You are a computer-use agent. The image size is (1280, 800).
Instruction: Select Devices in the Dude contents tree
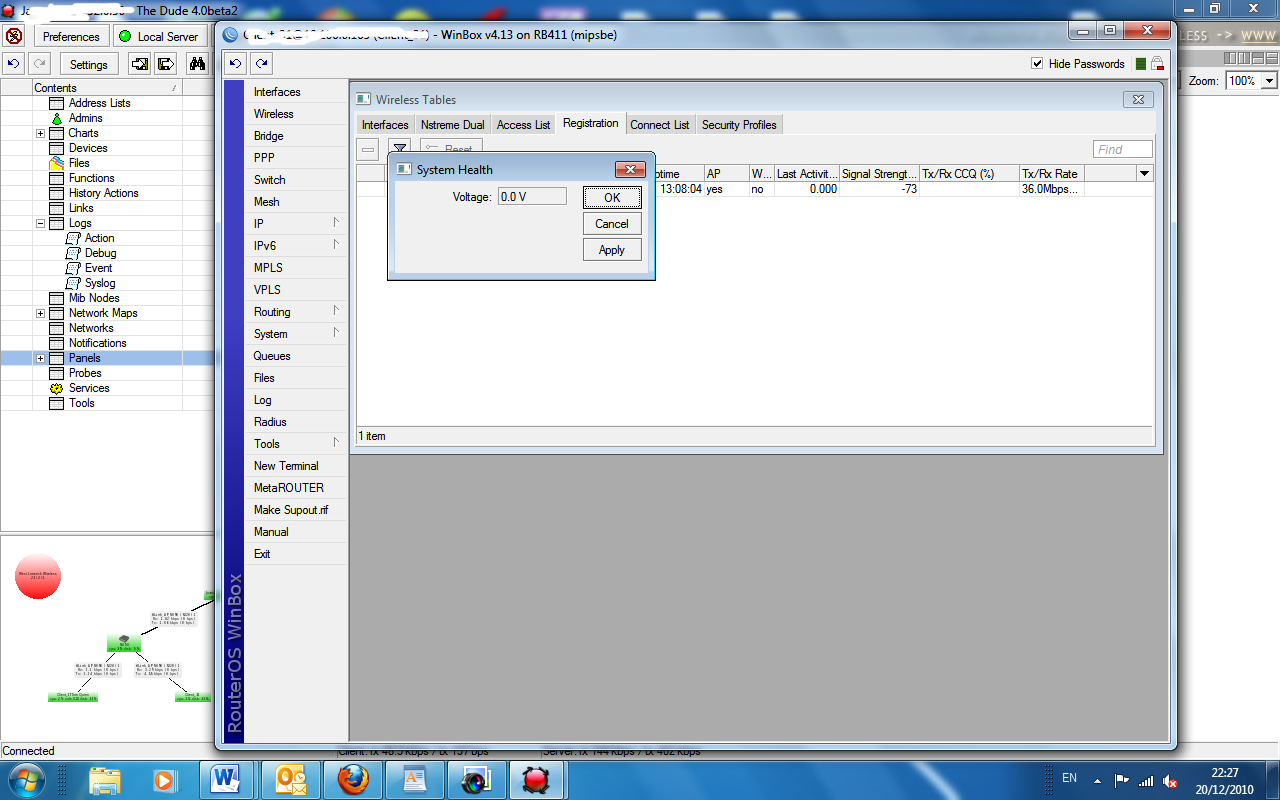click(79, 148)
